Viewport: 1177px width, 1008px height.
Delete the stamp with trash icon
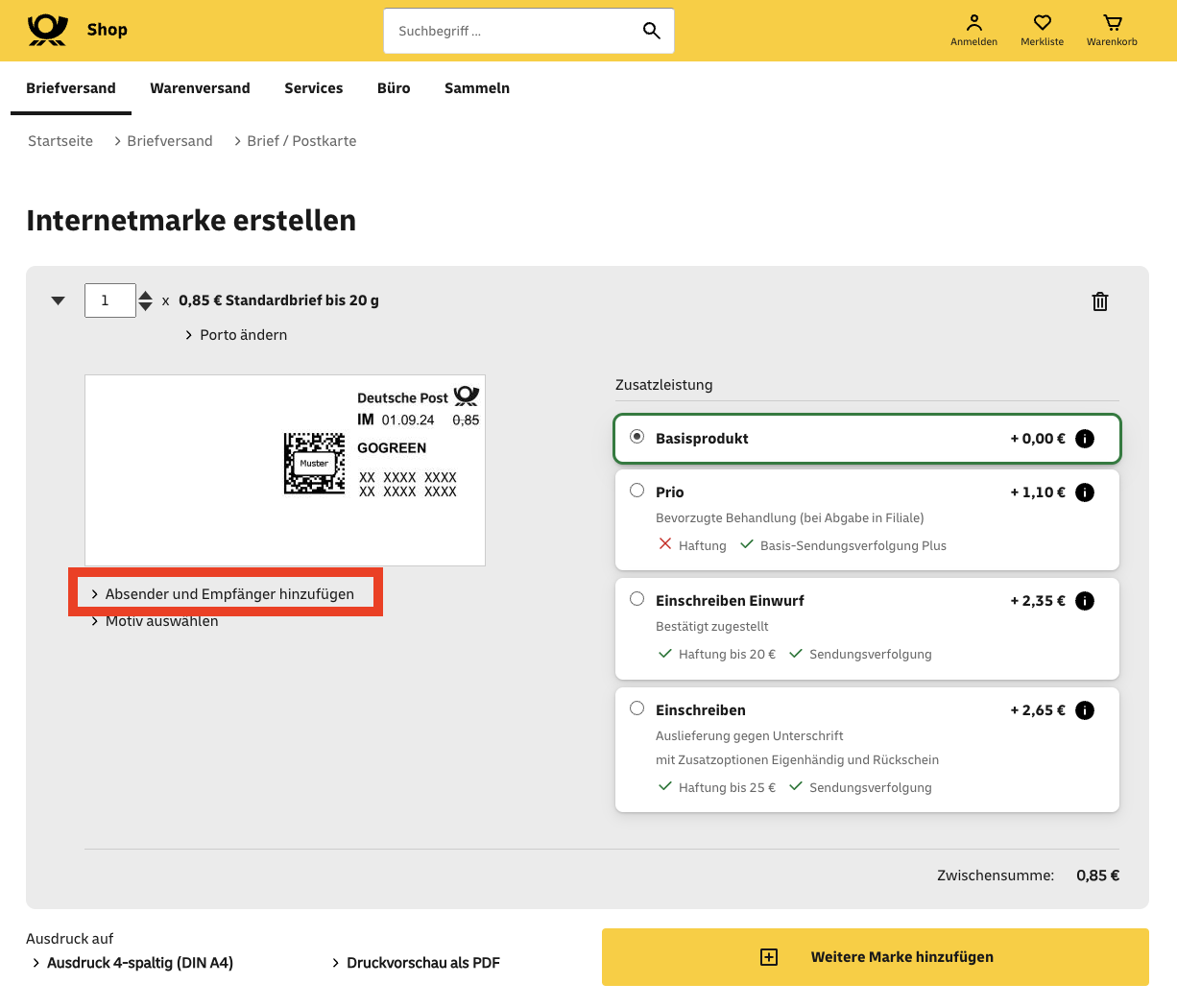[x=1100, y=301]
